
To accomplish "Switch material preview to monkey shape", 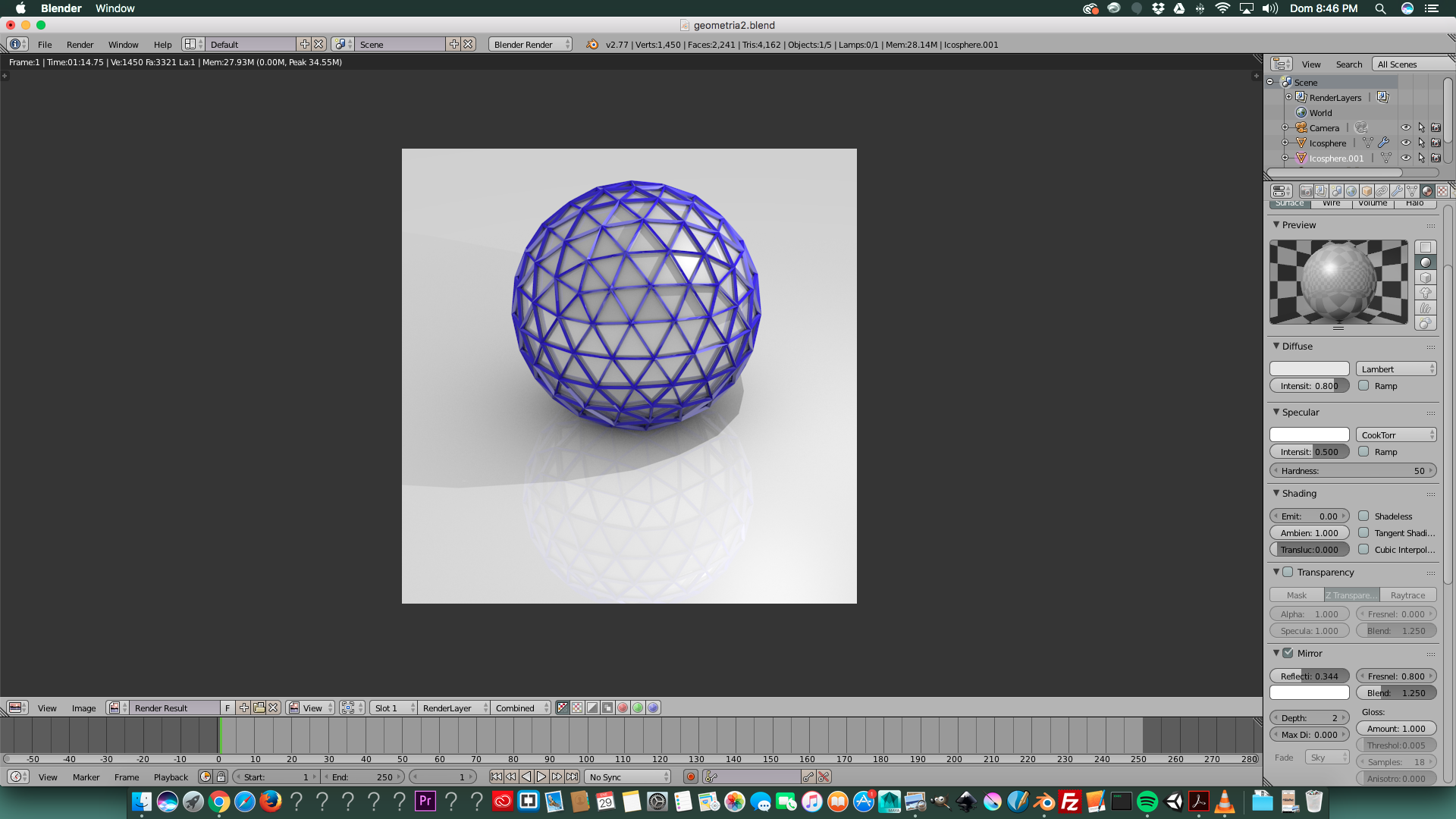I will pos(1426,293).
